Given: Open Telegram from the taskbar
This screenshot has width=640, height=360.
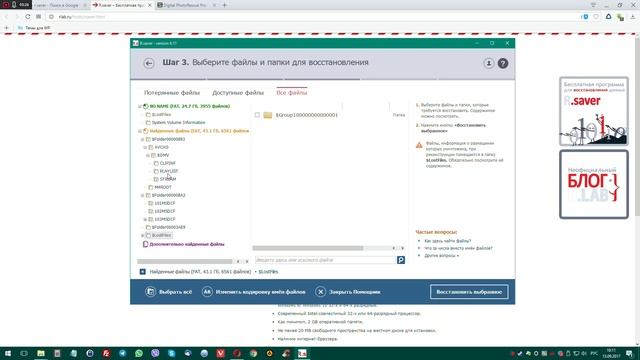Looking at the screenshot, I should (122, 353).
